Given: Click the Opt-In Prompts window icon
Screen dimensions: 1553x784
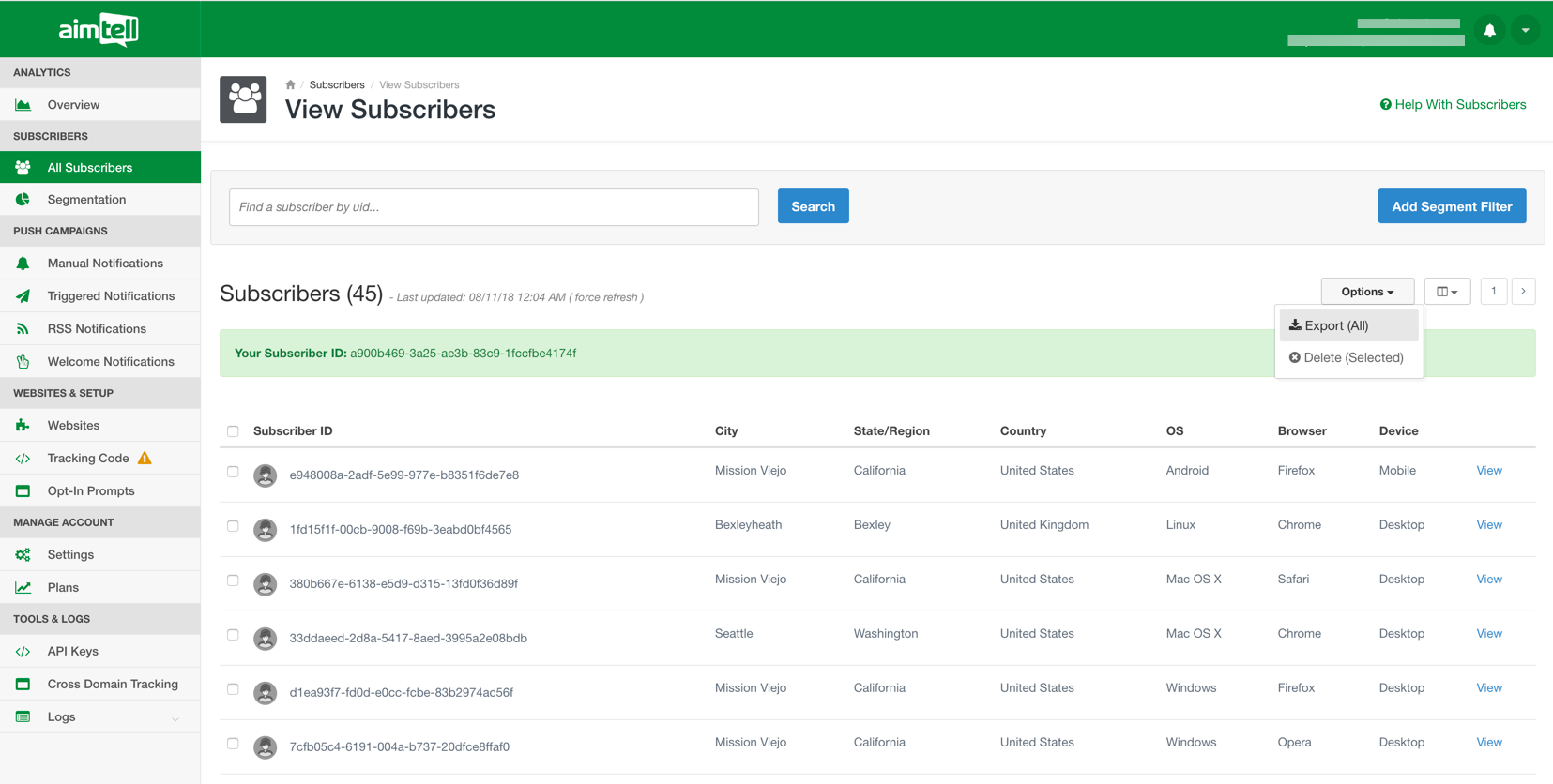Looking at the screenshot, I should point(23,491).
